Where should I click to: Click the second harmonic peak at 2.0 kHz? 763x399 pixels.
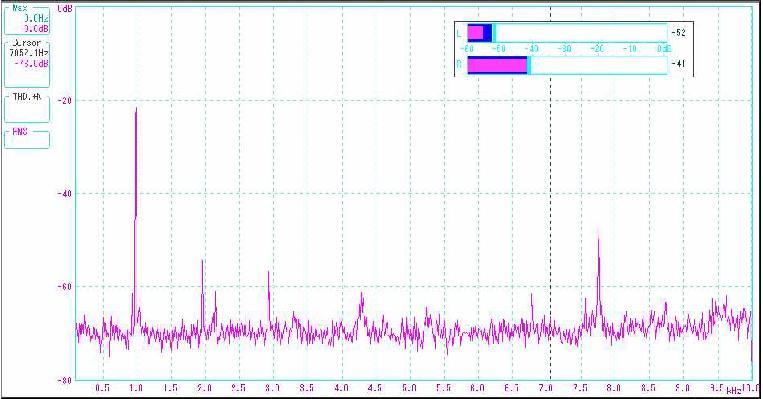pos(202,262)
